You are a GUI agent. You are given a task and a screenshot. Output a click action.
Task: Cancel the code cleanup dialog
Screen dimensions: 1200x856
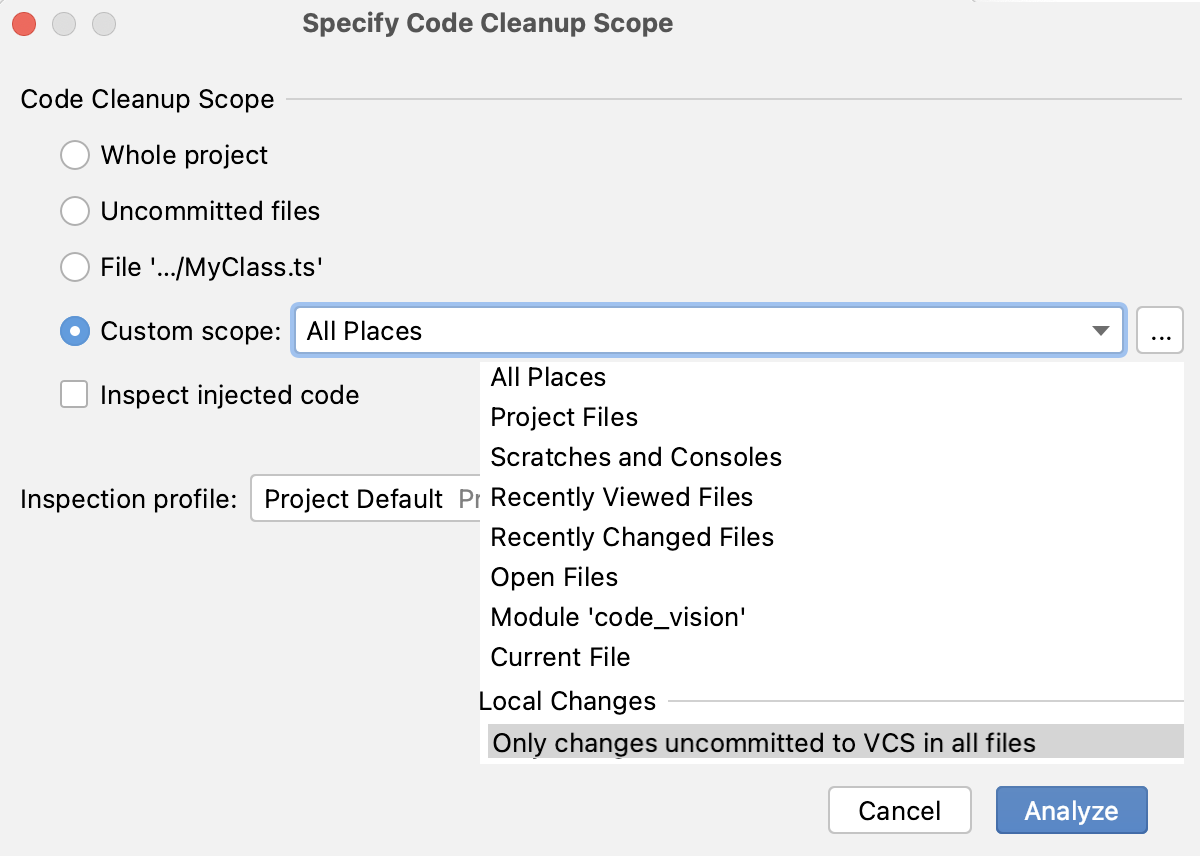pos(899,810)
